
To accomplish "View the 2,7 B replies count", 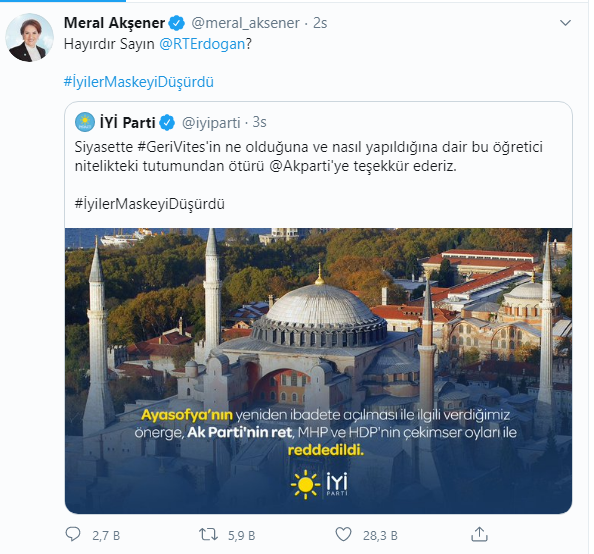I will [106, 535].
